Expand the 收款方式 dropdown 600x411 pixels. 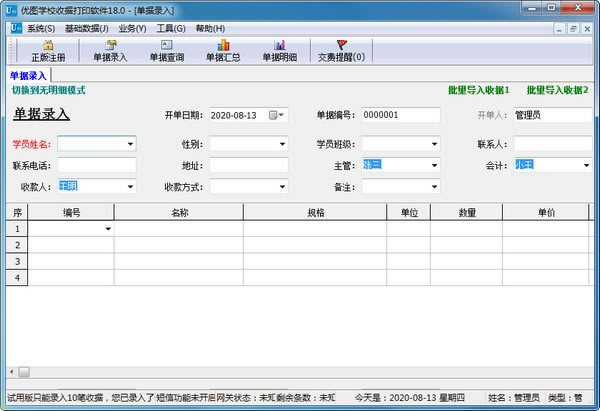tap(282, 187)
